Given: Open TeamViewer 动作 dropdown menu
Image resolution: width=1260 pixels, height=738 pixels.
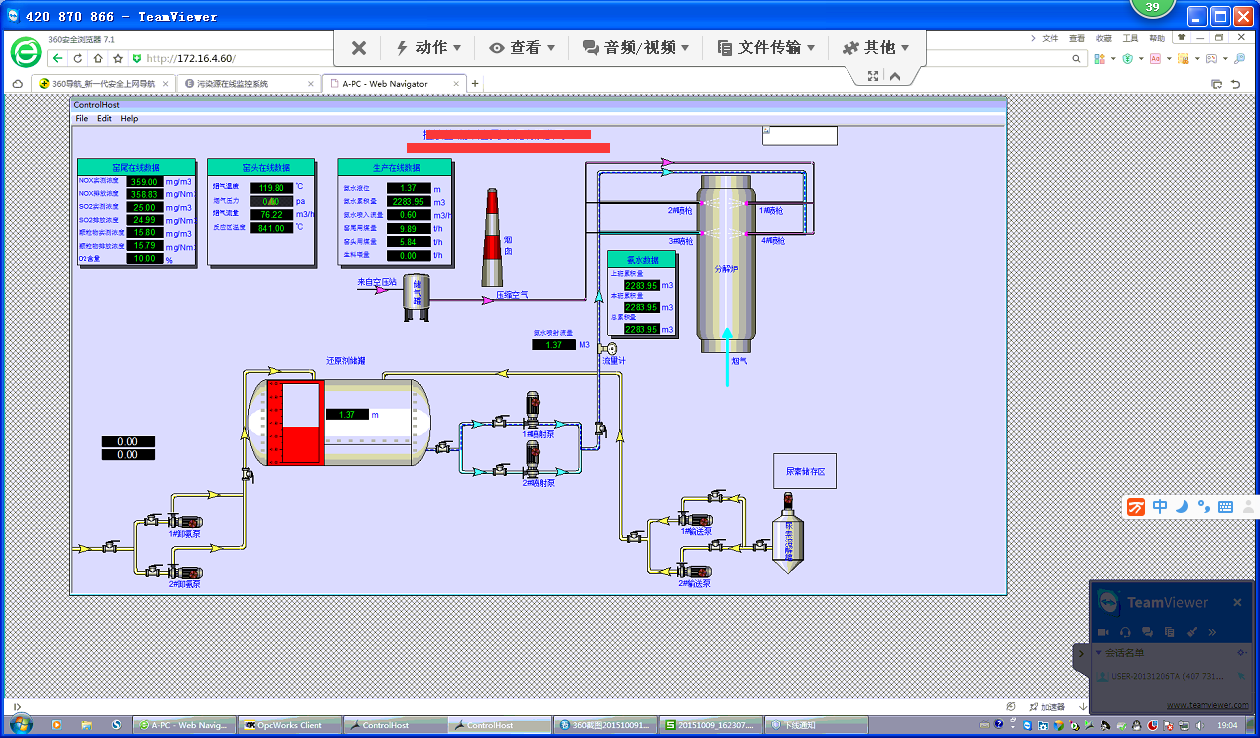Looking at the screenshot, I should pyautogui.click(x=429, y=47).
